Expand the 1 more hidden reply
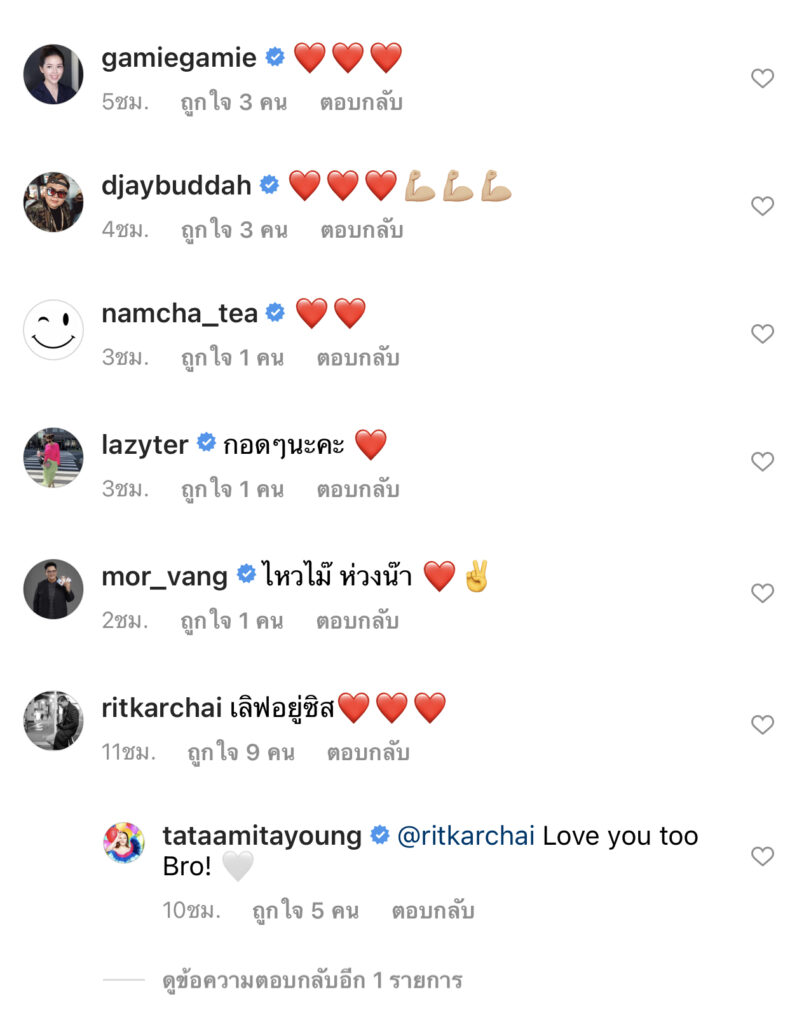Viewport: 811px width, 1024px height. (312, 980)
